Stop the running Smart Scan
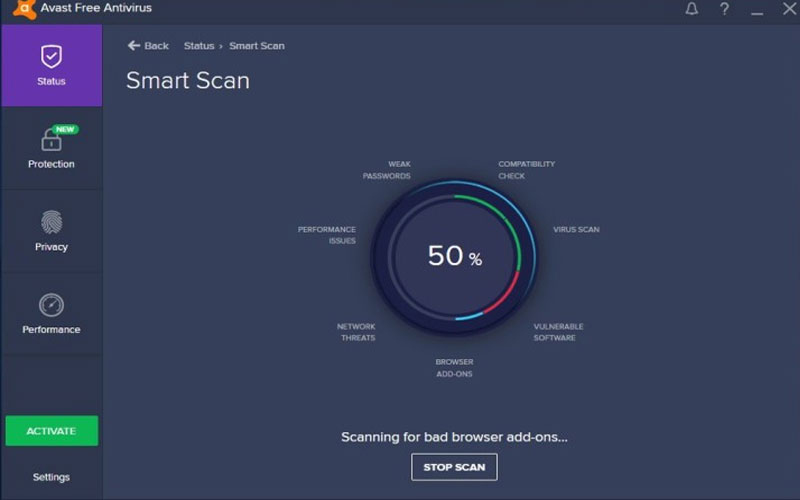The height and width of the screenshot is (500, 800). click(x=454, y=467)
